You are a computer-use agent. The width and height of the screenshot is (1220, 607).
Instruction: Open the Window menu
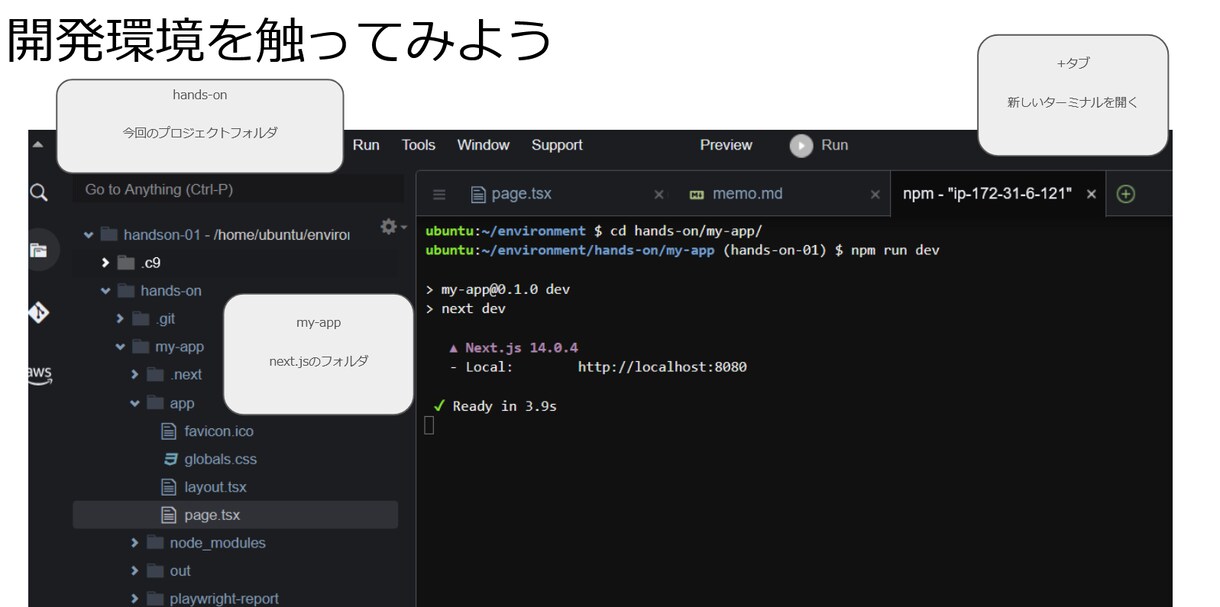click(x=483, y=145)
